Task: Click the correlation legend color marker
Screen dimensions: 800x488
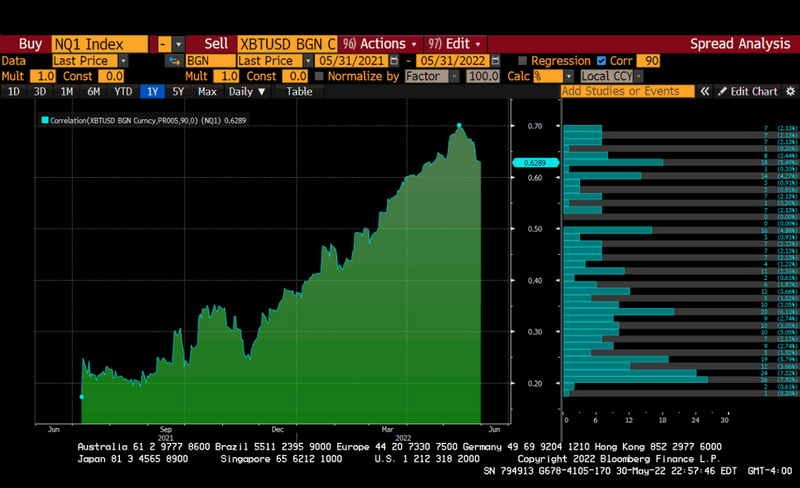Action: tap(45, 121)
